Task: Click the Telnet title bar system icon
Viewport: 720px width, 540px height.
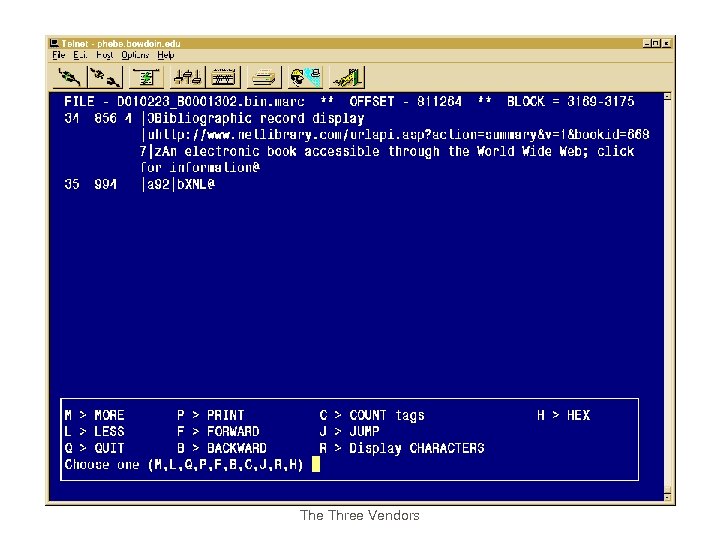Action: [x=55, y=44]
